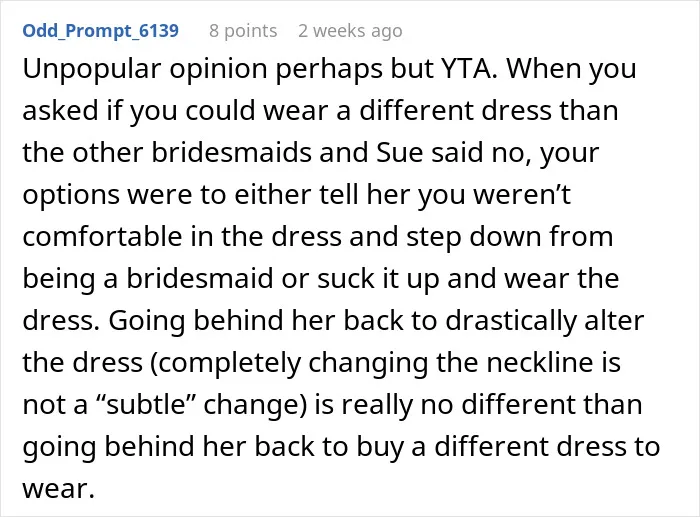Click the word "Unpopular" starting the comment
Image resolution: width=700 pixels, height=517 pixels.
pos(92,69)
